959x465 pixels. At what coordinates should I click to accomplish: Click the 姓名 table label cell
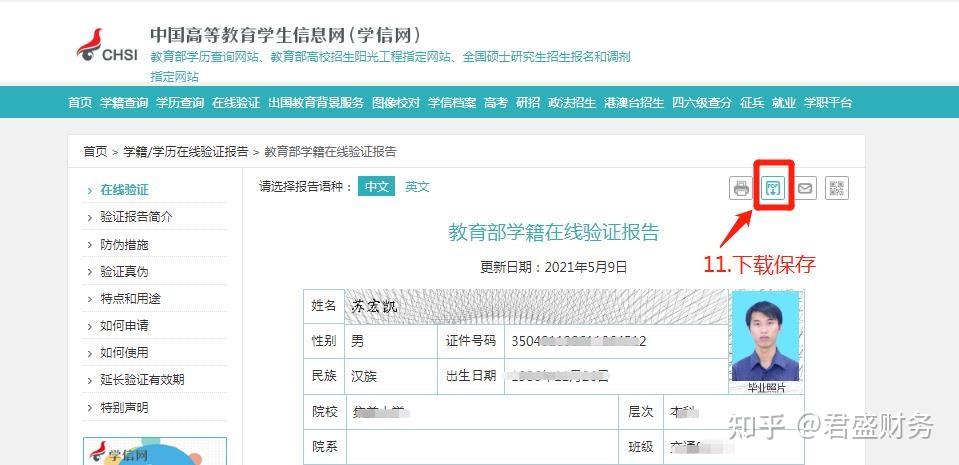pyautogui.click(x=324, y=307)
